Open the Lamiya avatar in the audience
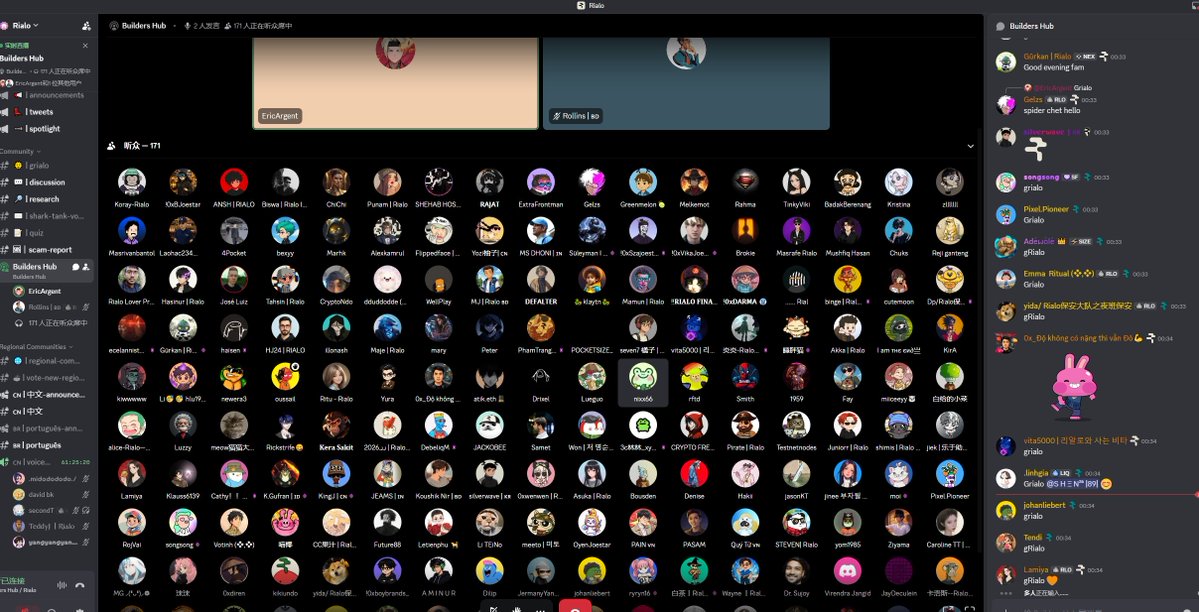This screenshot has width=1199, height=612. pyautogui.click(x=132, y=474)
